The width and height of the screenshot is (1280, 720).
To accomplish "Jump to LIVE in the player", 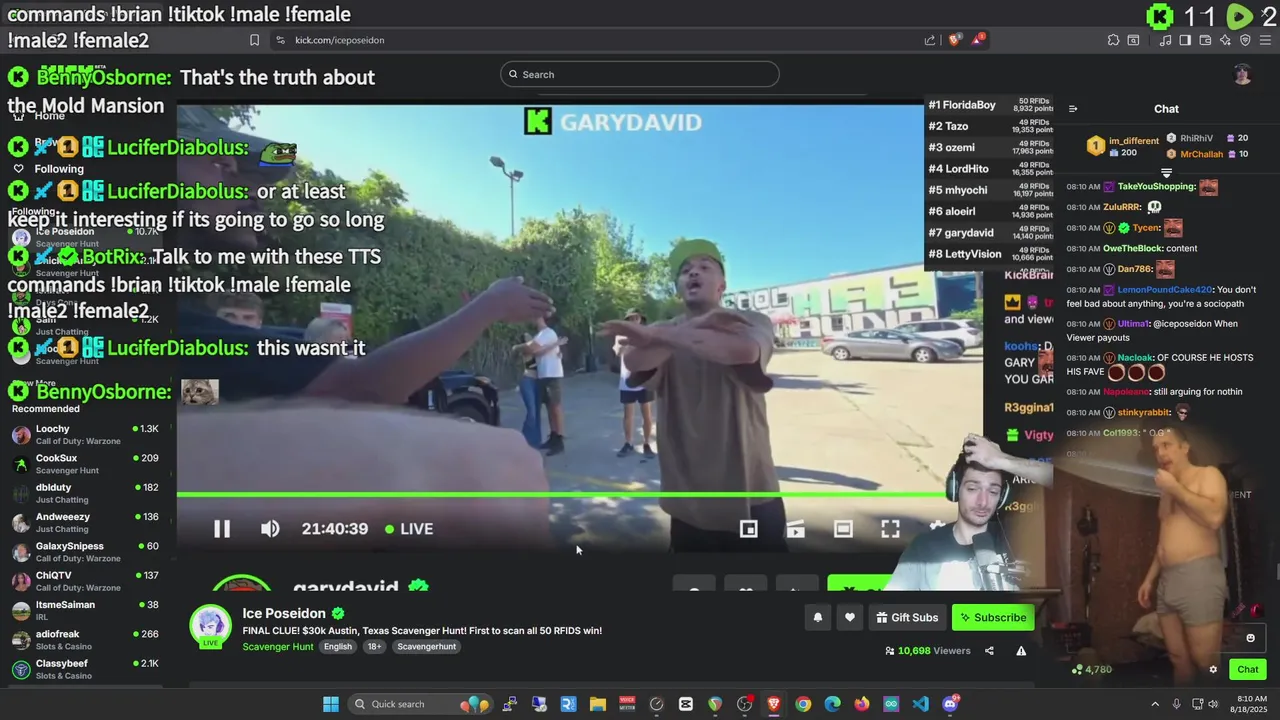I will 409,529.
